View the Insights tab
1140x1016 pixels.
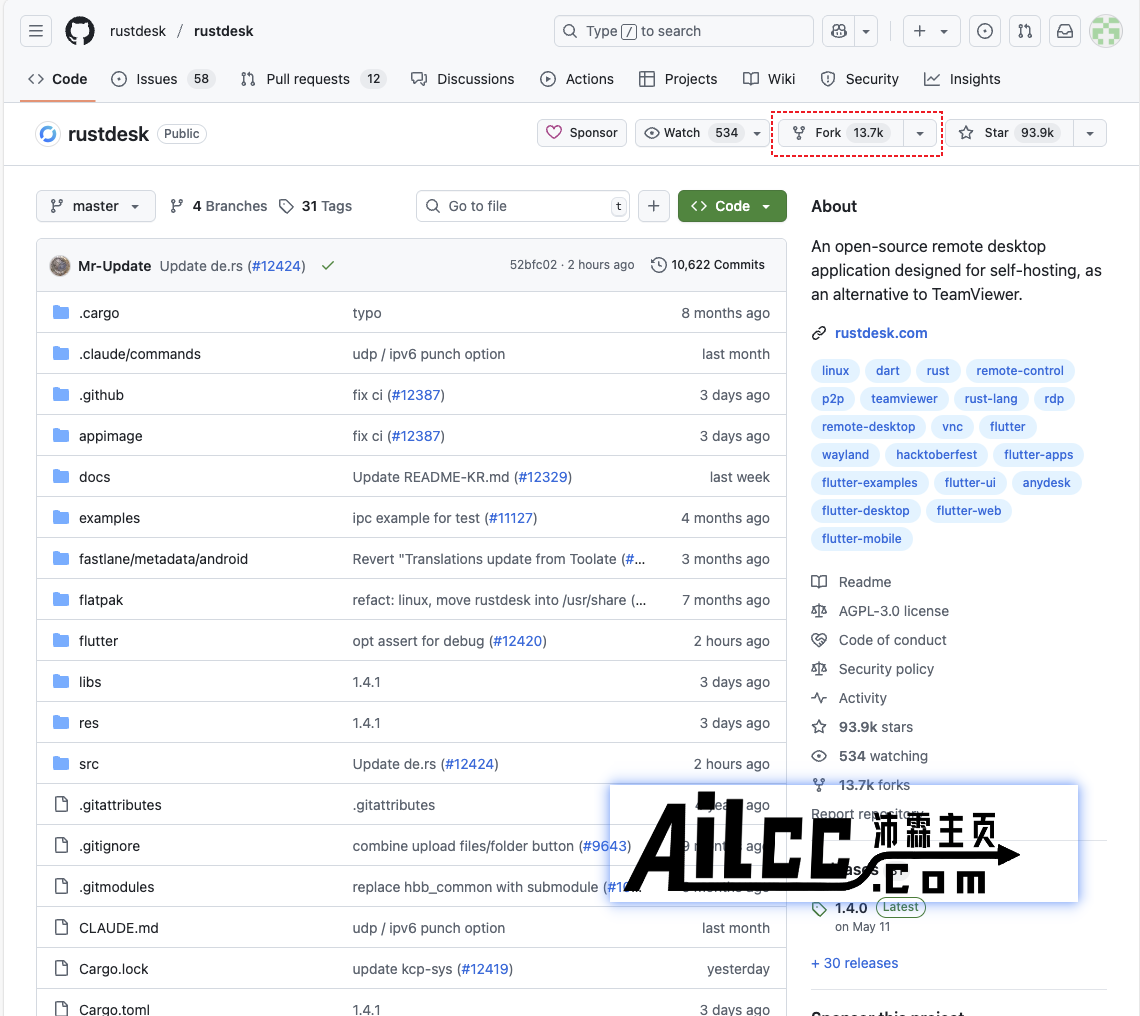(962, 79)
